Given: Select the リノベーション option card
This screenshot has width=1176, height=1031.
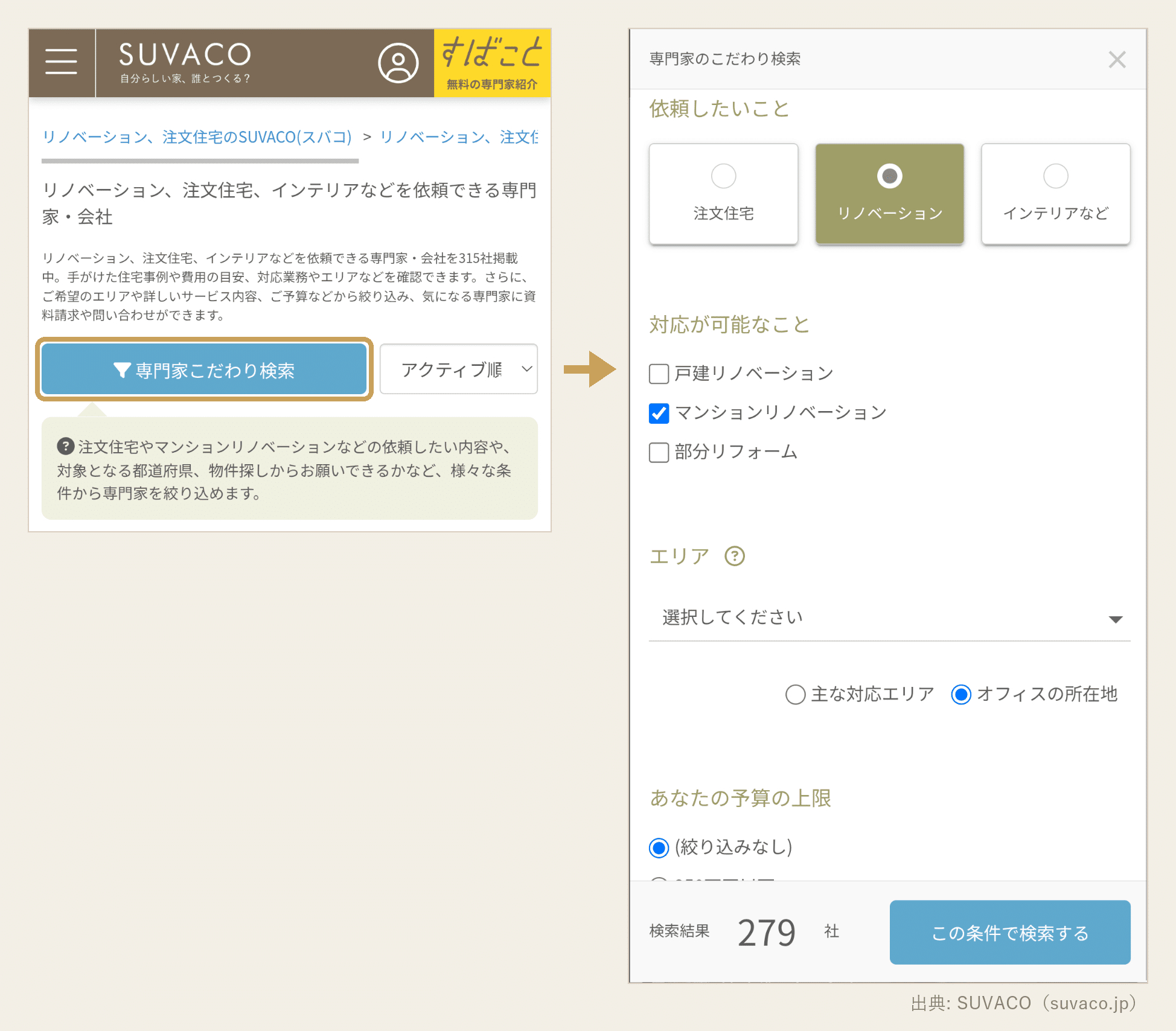Looking at the screenshot, I should pos(889,194).
